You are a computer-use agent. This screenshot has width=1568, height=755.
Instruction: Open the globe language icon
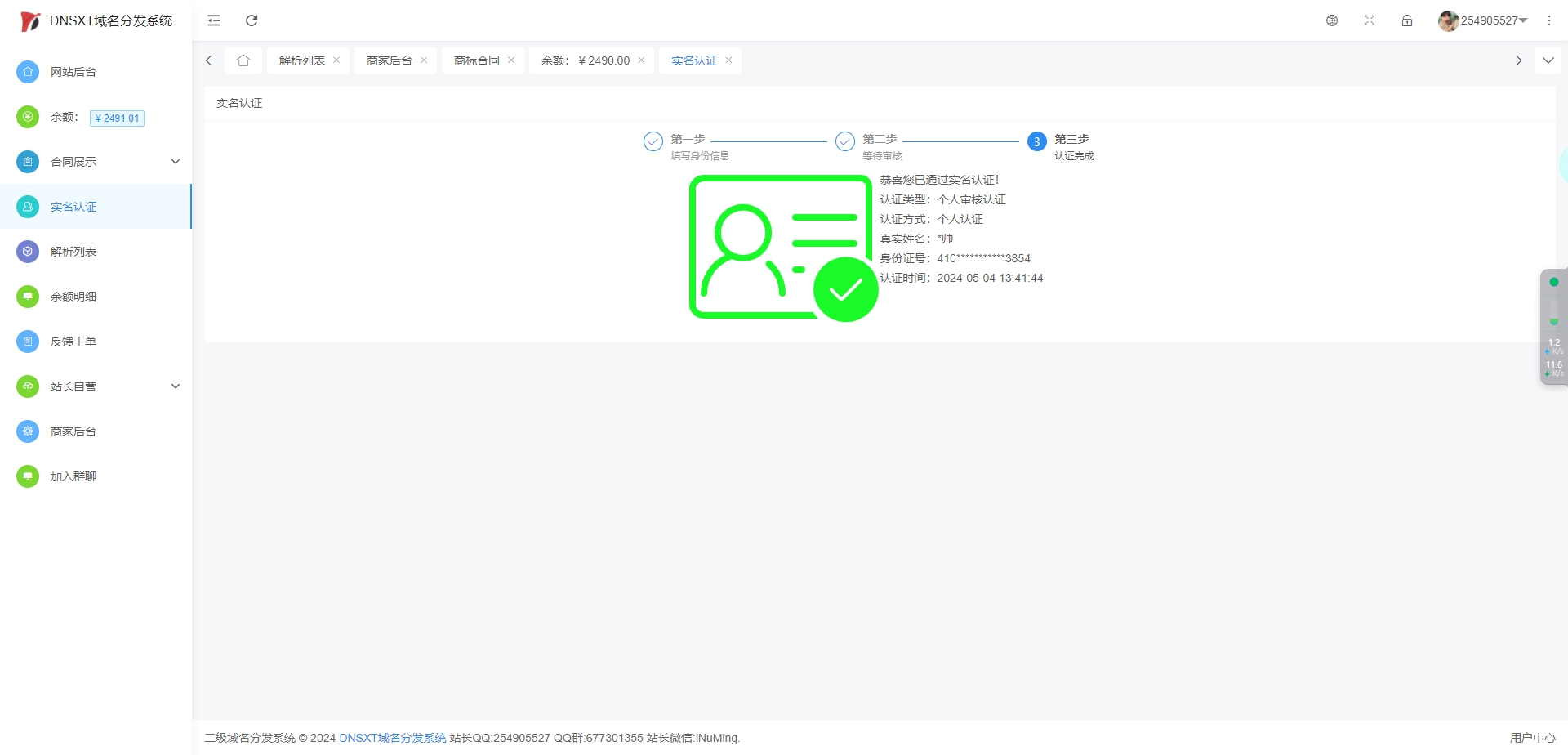coord(1332,20)
